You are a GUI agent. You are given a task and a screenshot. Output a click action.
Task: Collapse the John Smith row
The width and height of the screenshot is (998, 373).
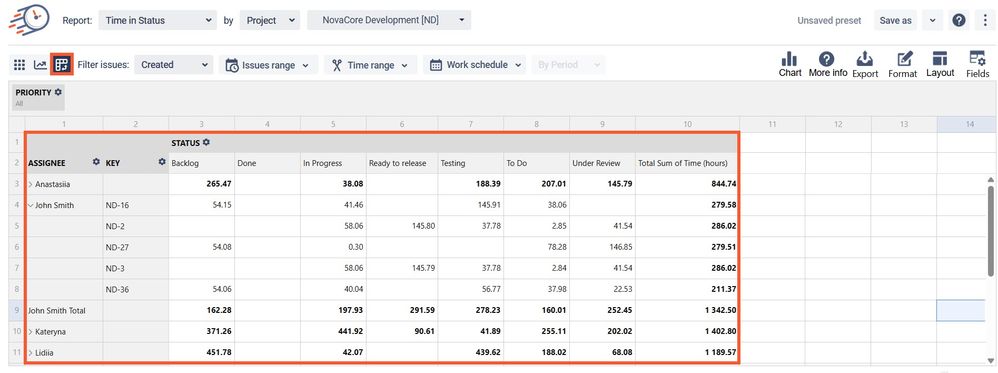[31, 205]
